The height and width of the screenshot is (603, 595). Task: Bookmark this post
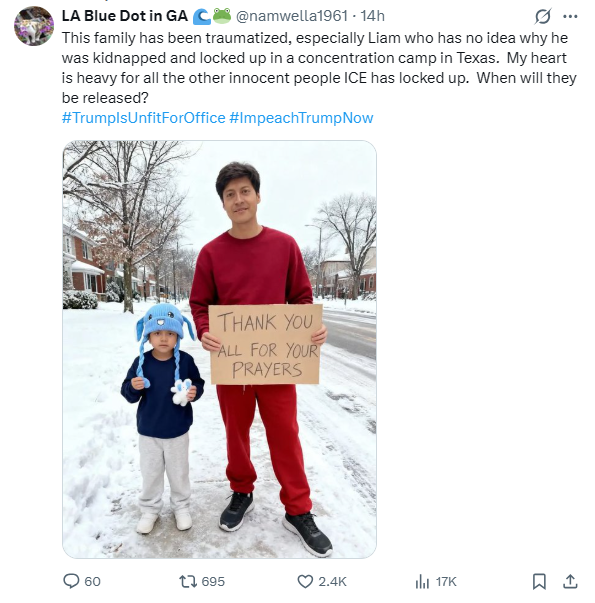pos(539,581)
